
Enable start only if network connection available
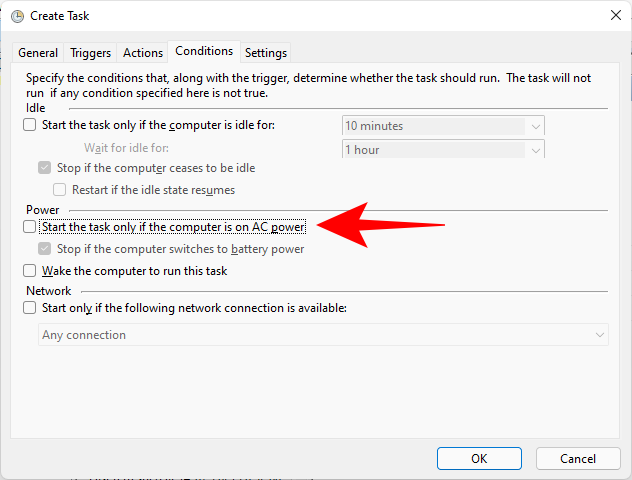pyautogui.click(x=30, y=308)
